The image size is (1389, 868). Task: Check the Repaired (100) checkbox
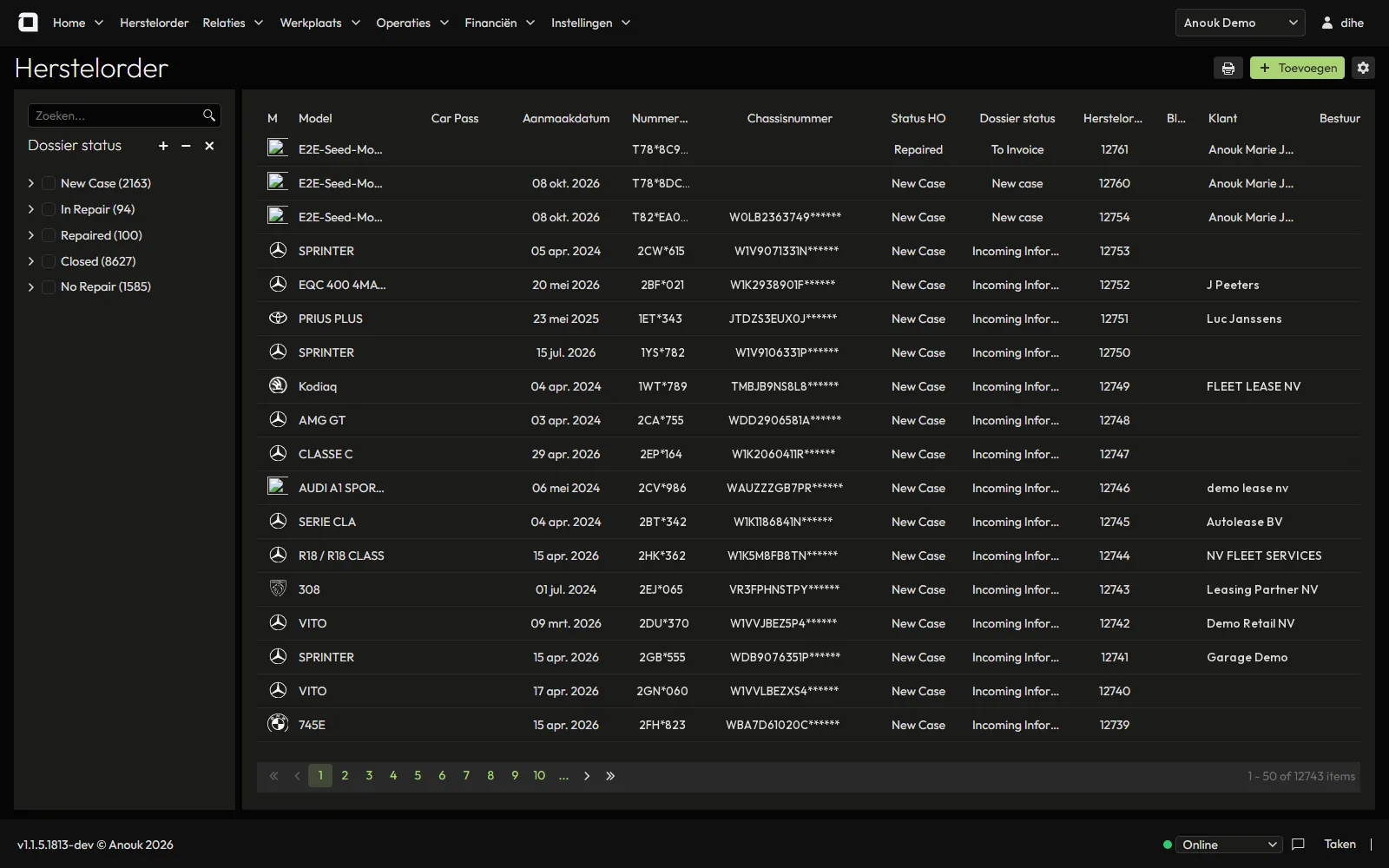49,235
